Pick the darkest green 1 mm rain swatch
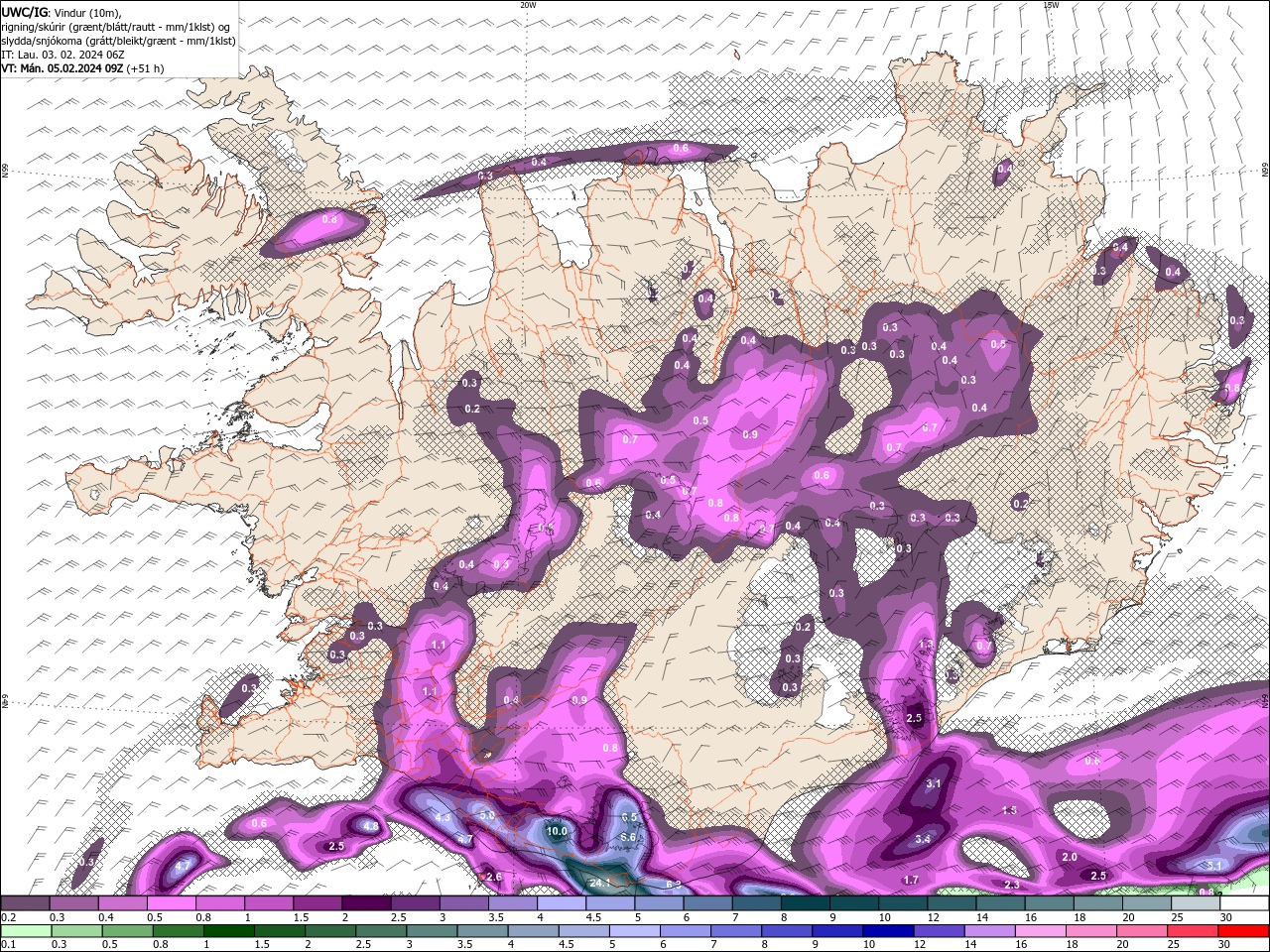 tap(229, 931)
